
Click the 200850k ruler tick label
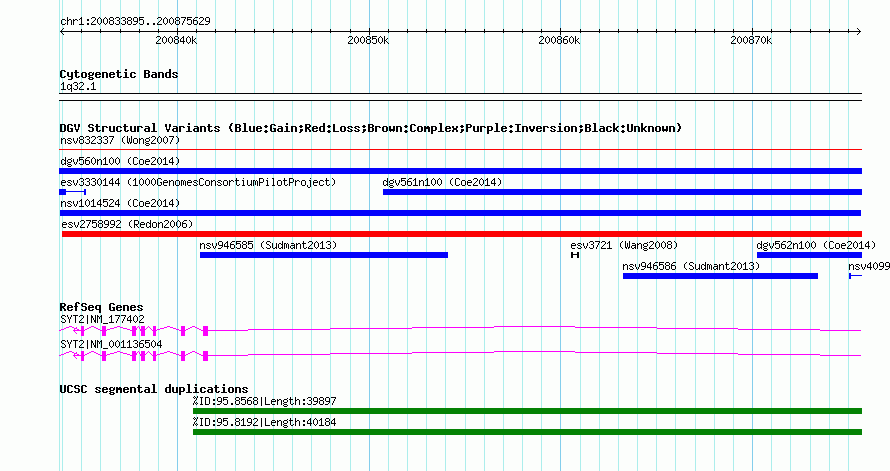[x=368, y=40]
